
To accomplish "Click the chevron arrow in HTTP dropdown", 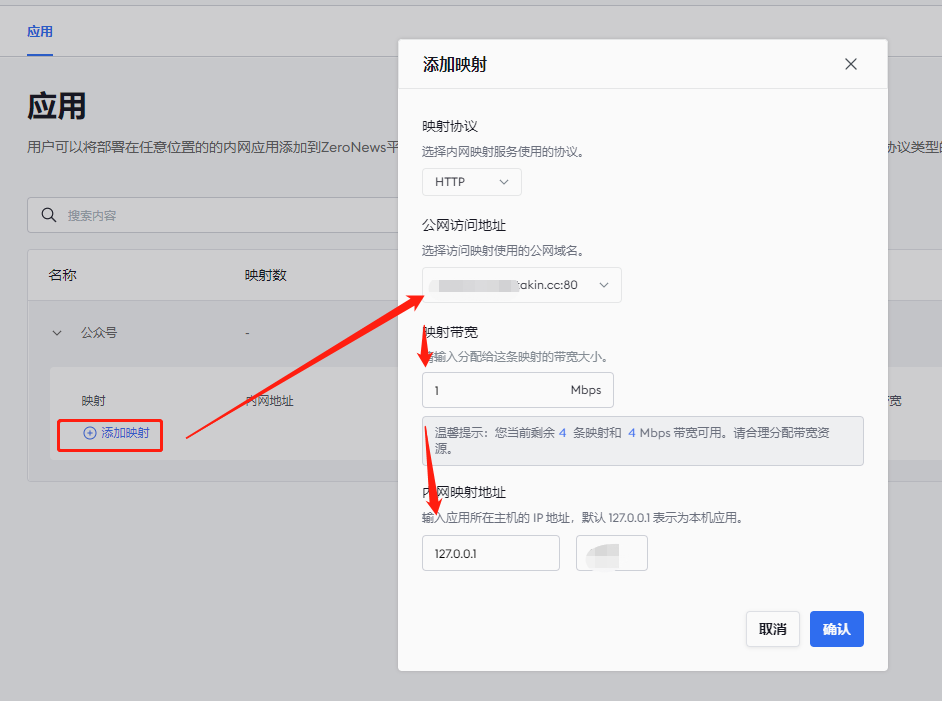I will [504, 182].
